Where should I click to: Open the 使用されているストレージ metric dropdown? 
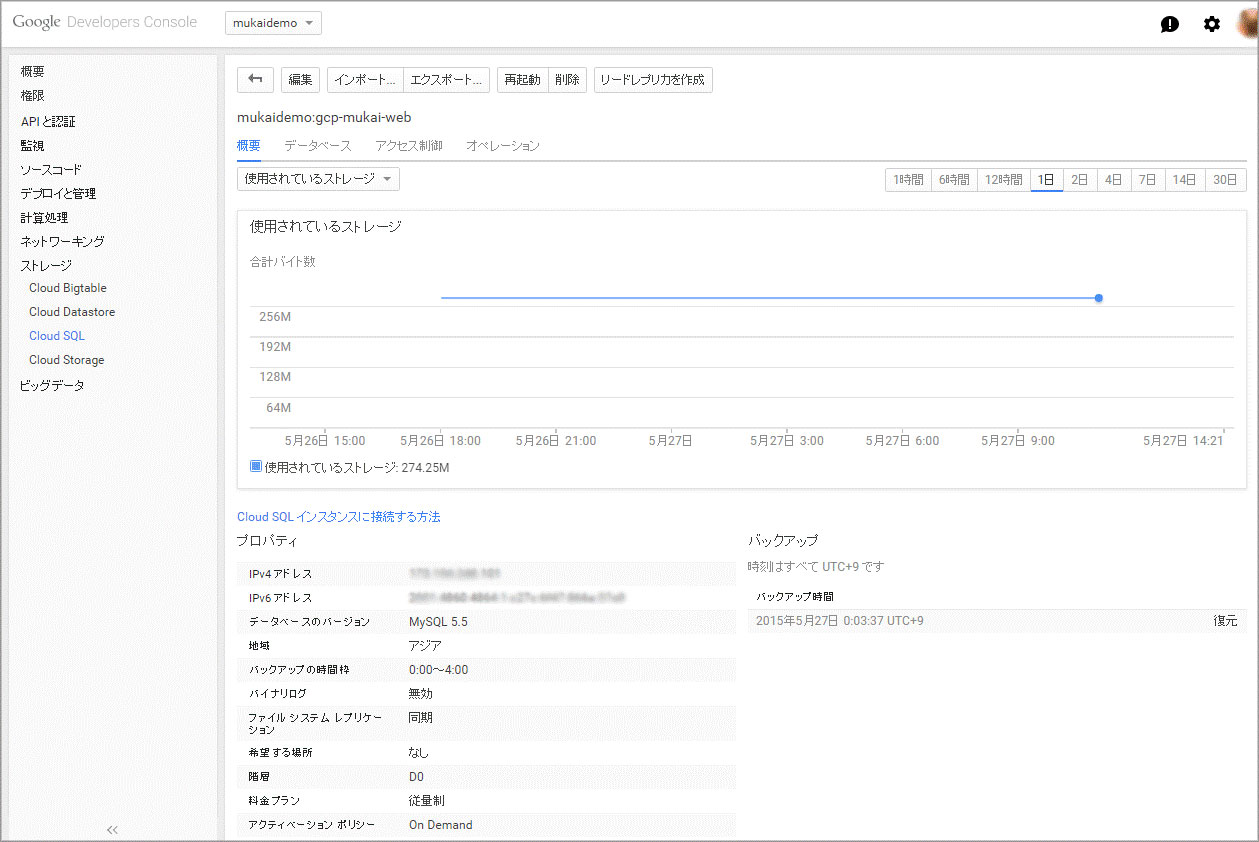click(318, 179)
